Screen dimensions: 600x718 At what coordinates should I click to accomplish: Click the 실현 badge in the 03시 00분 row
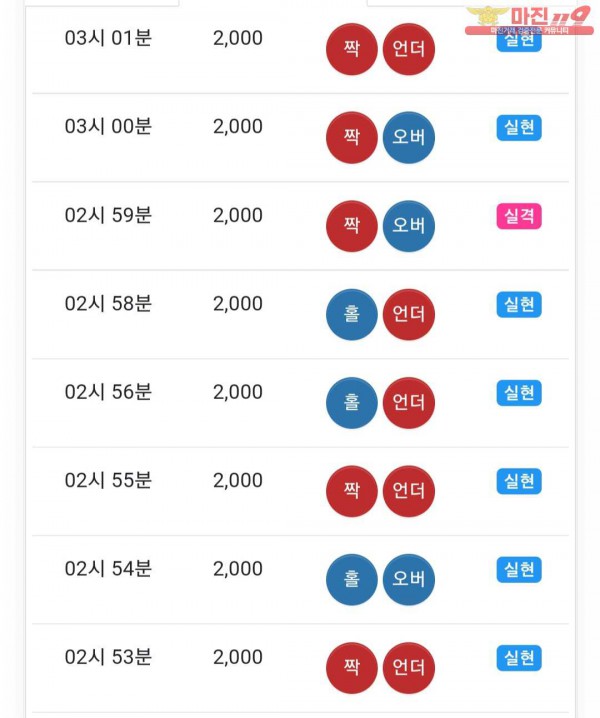tap(519, 127)
